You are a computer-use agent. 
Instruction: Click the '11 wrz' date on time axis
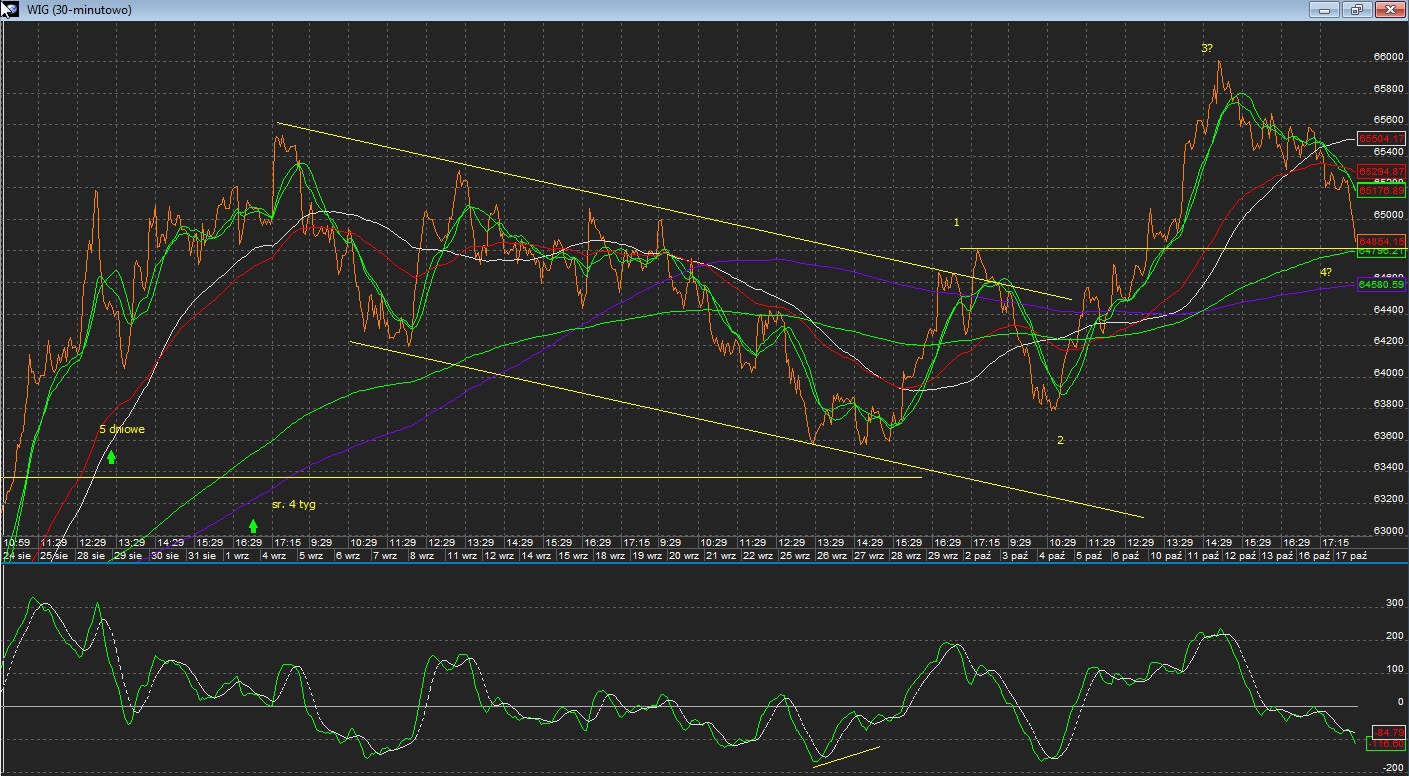point(461,555)
